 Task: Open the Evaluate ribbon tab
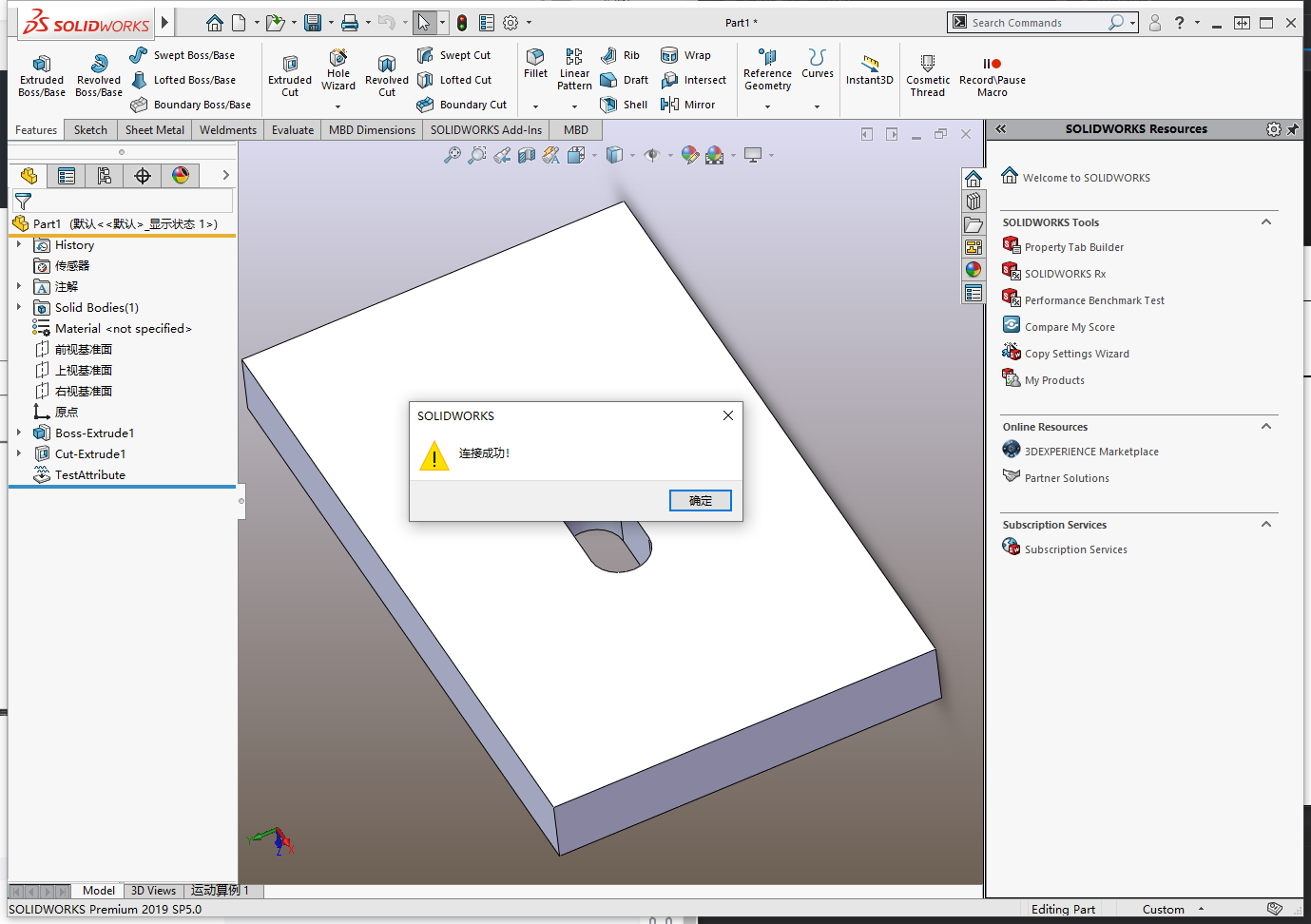point(292,129)
